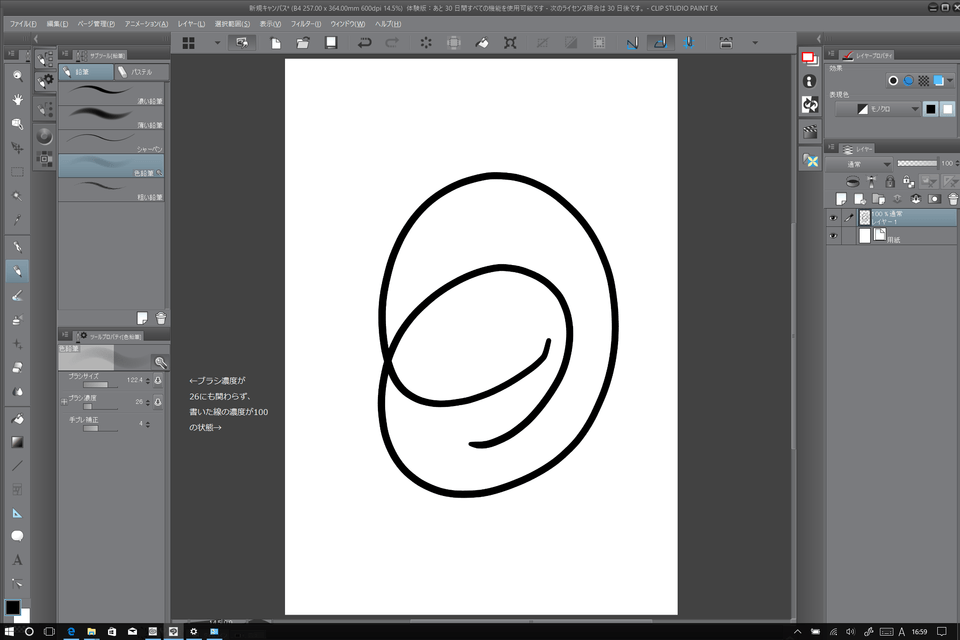The image size is (960, 640).
Task: Delete the sub tool with the trash icon
Action: pos(161,317)
